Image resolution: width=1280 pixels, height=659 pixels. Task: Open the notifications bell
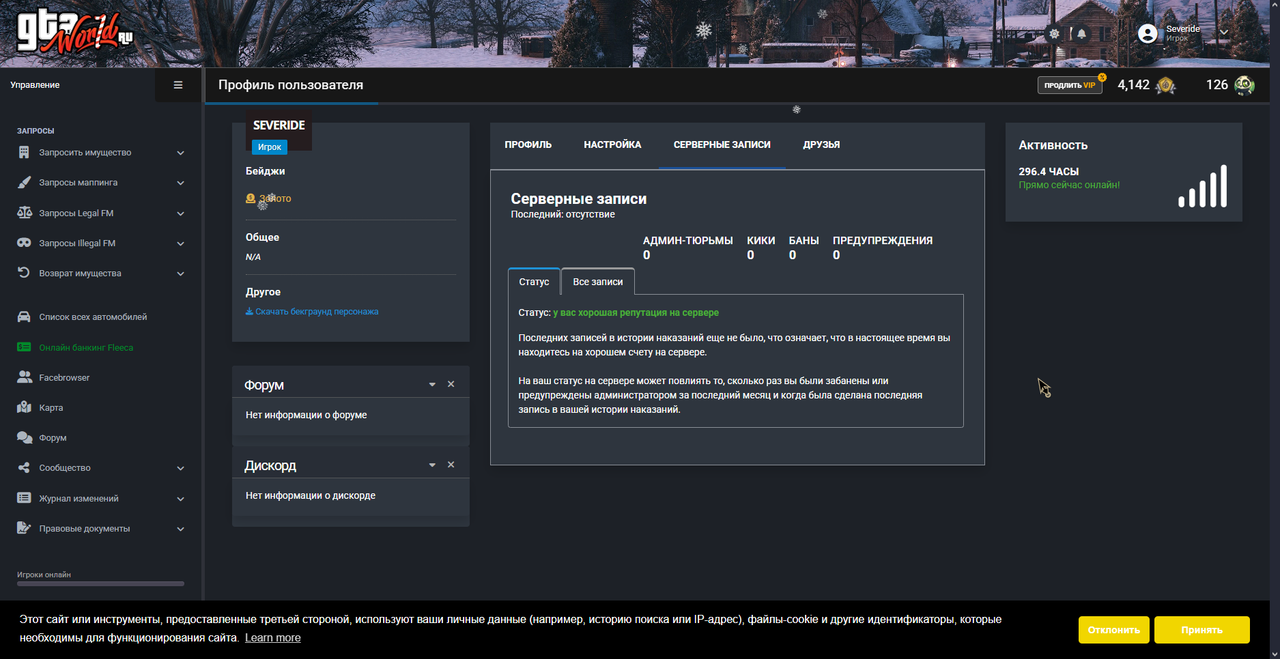click(x=1081, y=33)
